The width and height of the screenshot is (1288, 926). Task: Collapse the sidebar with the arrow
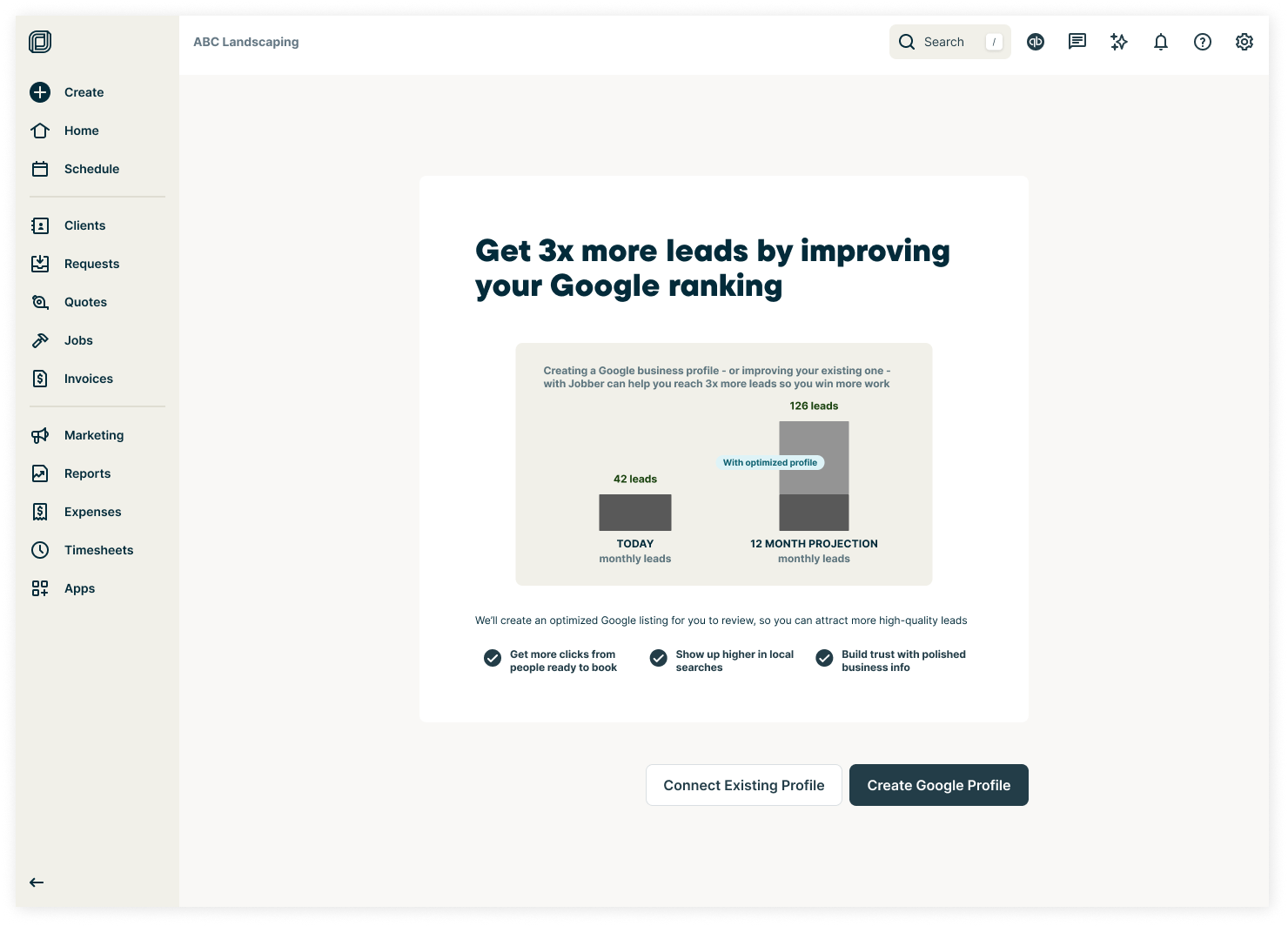coord(37,882)
